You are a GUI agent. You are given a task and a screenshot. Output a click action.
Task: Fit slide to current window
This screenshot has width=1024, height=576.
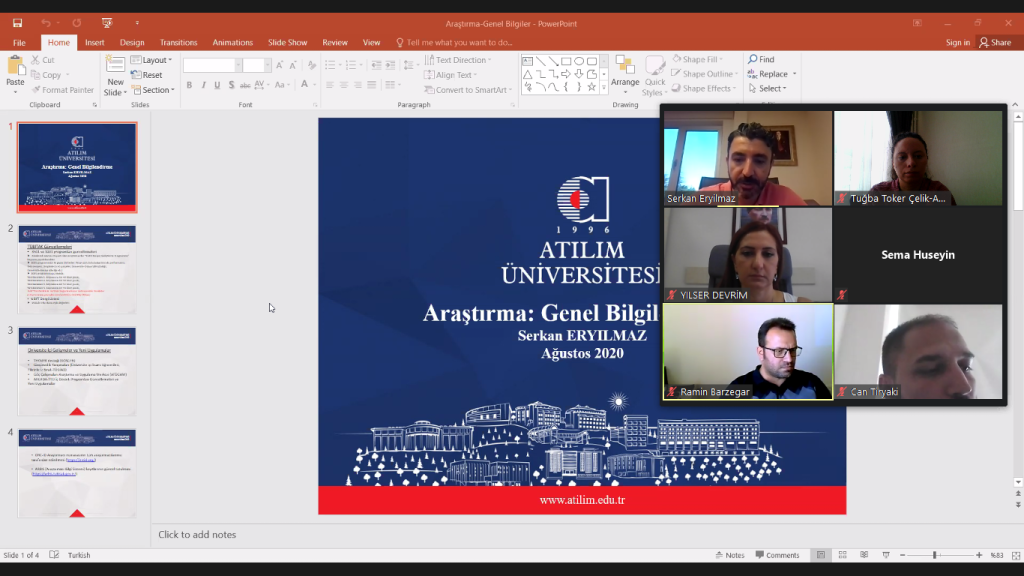pos(1014,555)
